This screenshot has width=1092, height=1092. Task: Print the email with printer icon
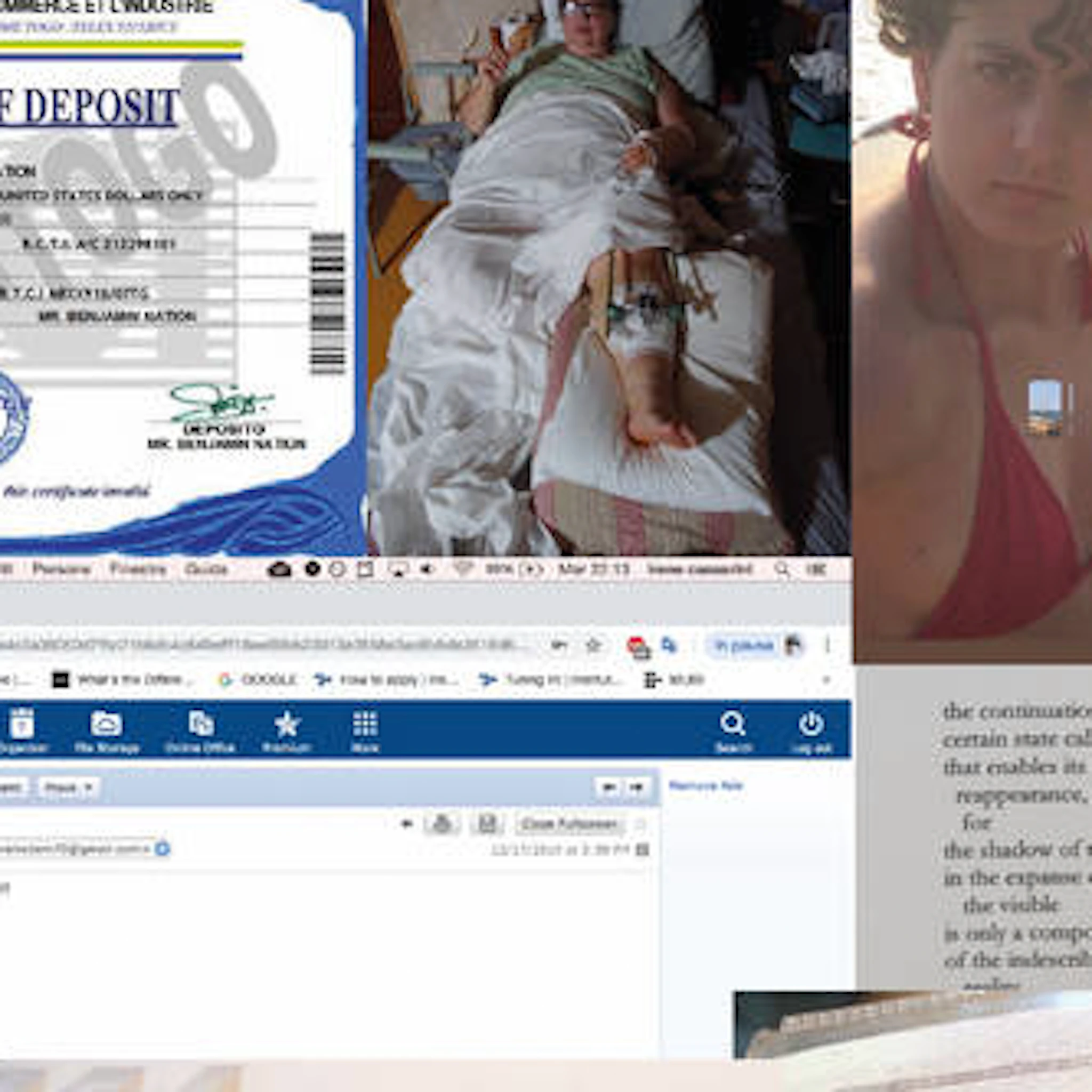442,824
